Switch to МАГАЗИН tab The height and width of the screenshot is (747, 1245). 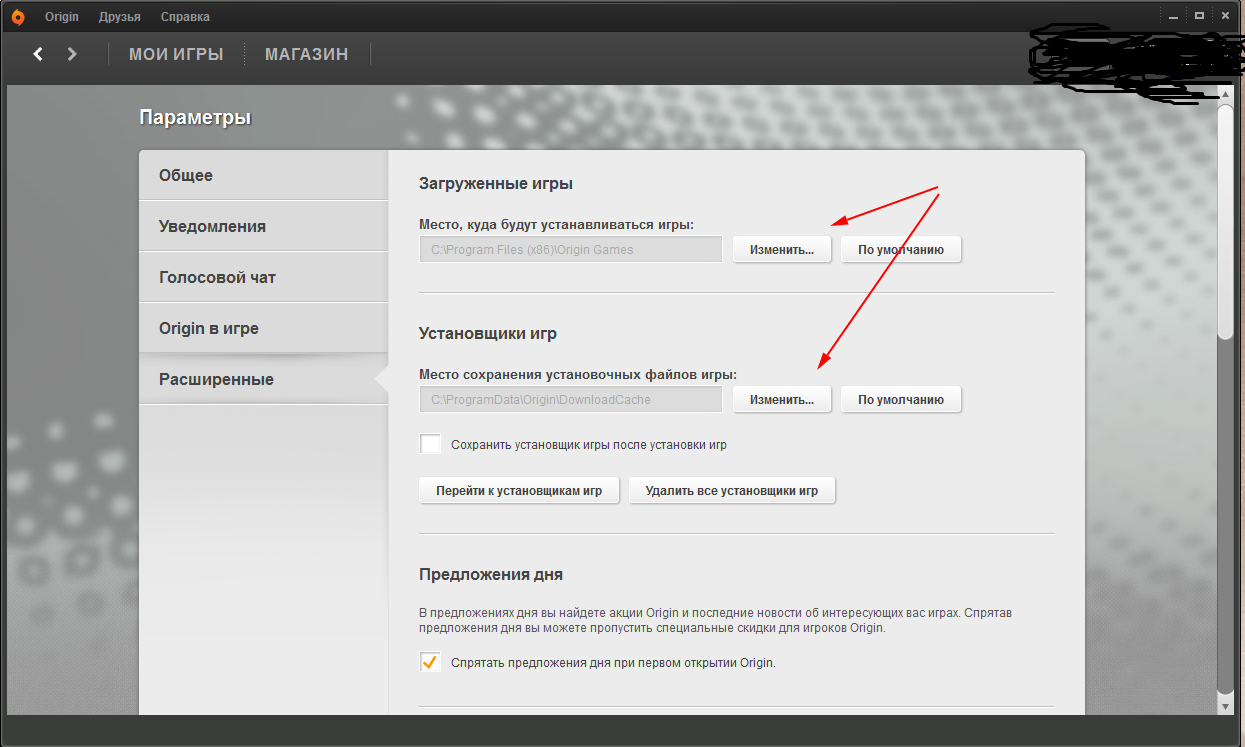[307, 54]
